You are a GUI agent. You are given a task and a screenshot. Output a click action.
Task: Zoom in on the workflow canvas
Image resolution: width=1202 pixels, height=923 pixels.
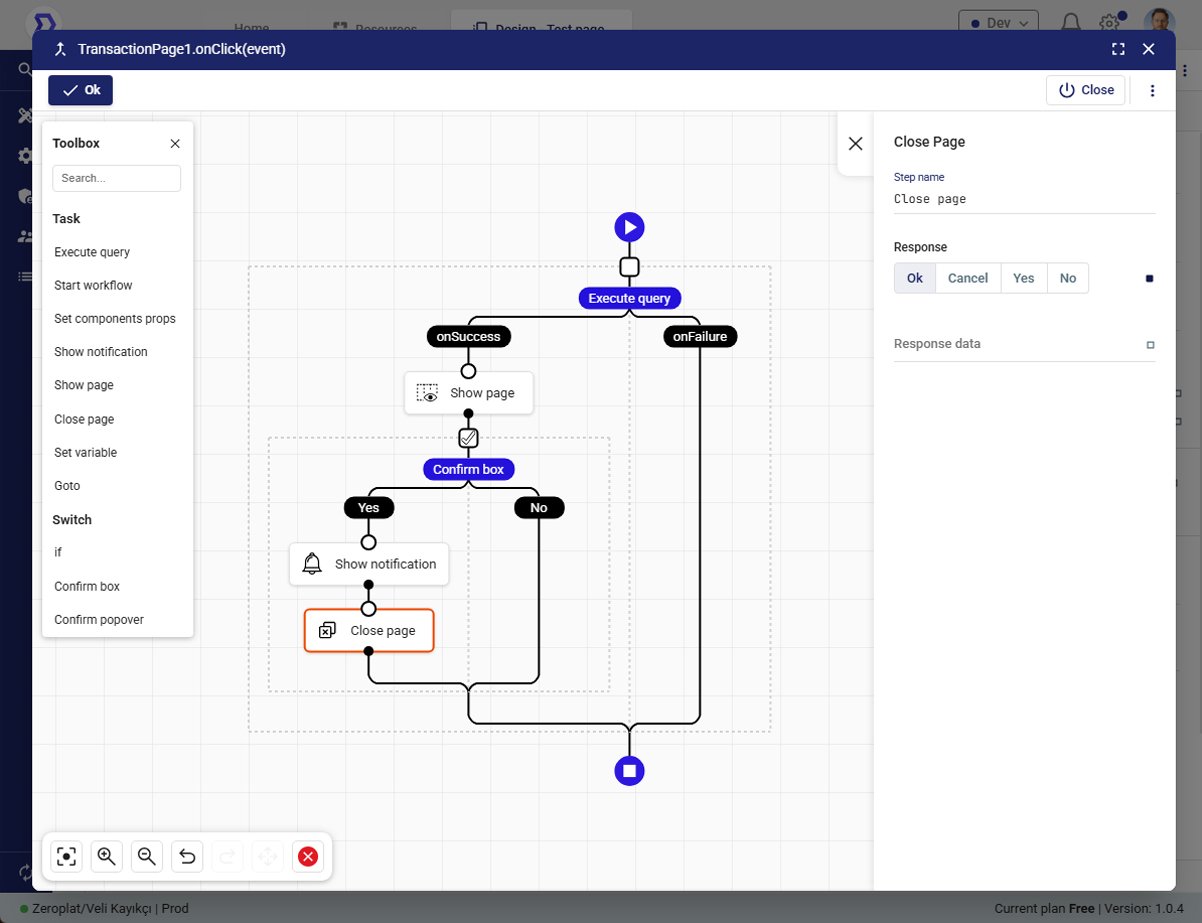107,857
